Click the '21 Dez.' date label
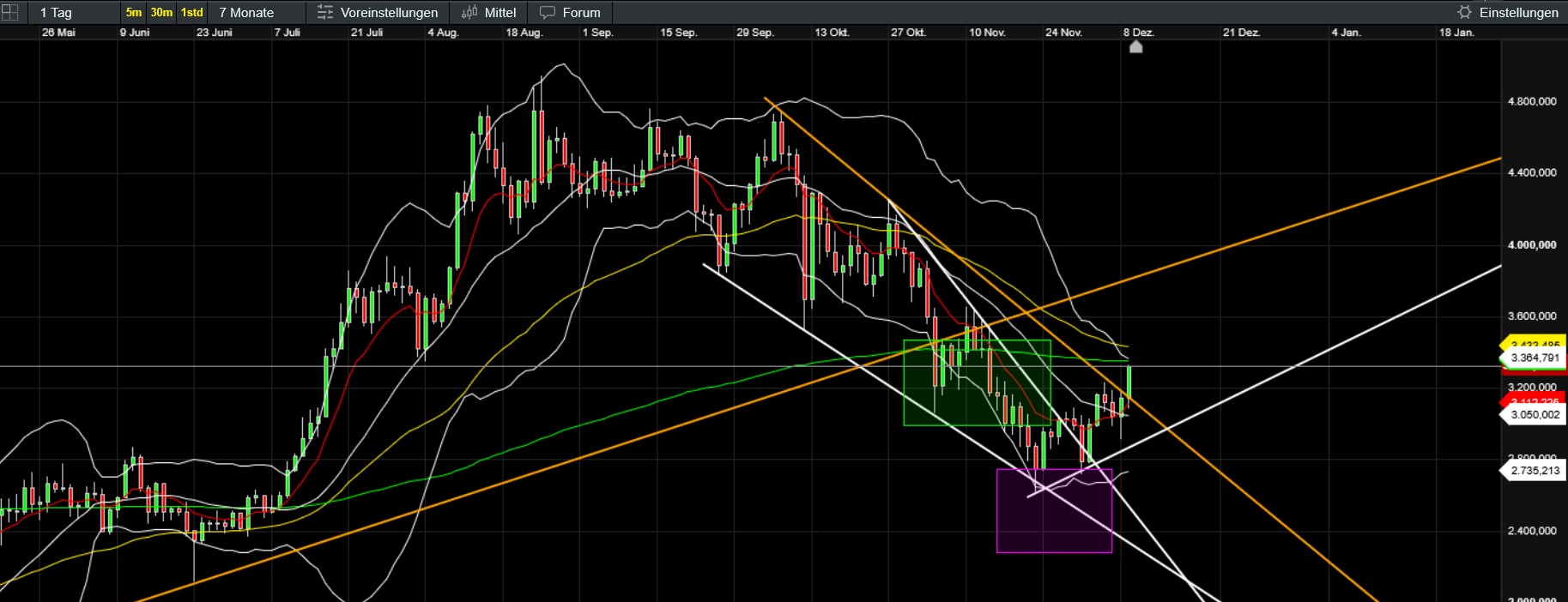1568x602 pixels. tap(1242, 33)
